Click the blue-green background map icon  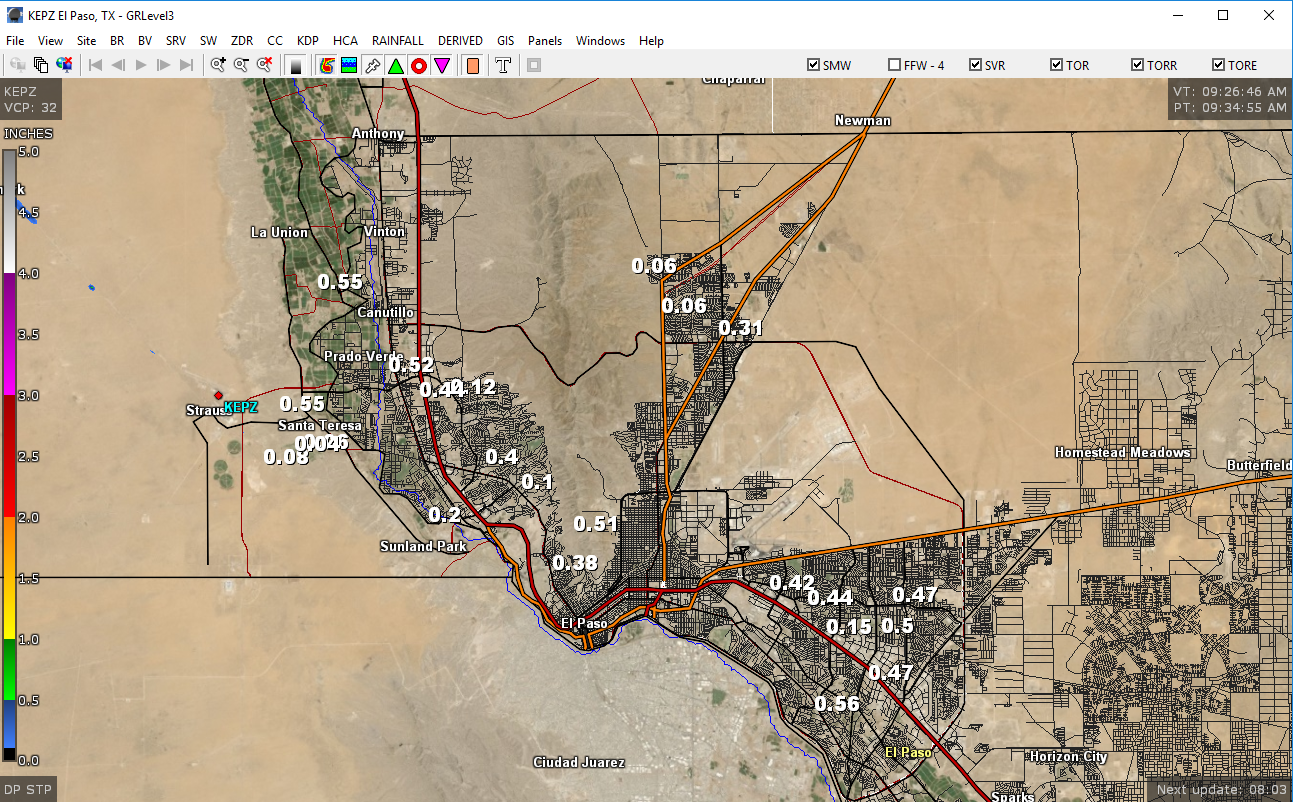pyautogui.click(x=349, y=65)
